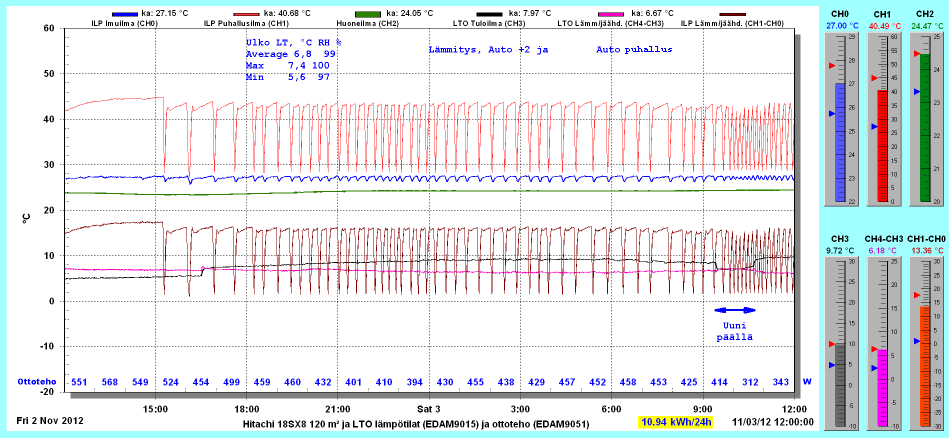Click the Ottoteho label at the chart's left
The height and width of the screenshot is (438, 949).
(36, 382)
